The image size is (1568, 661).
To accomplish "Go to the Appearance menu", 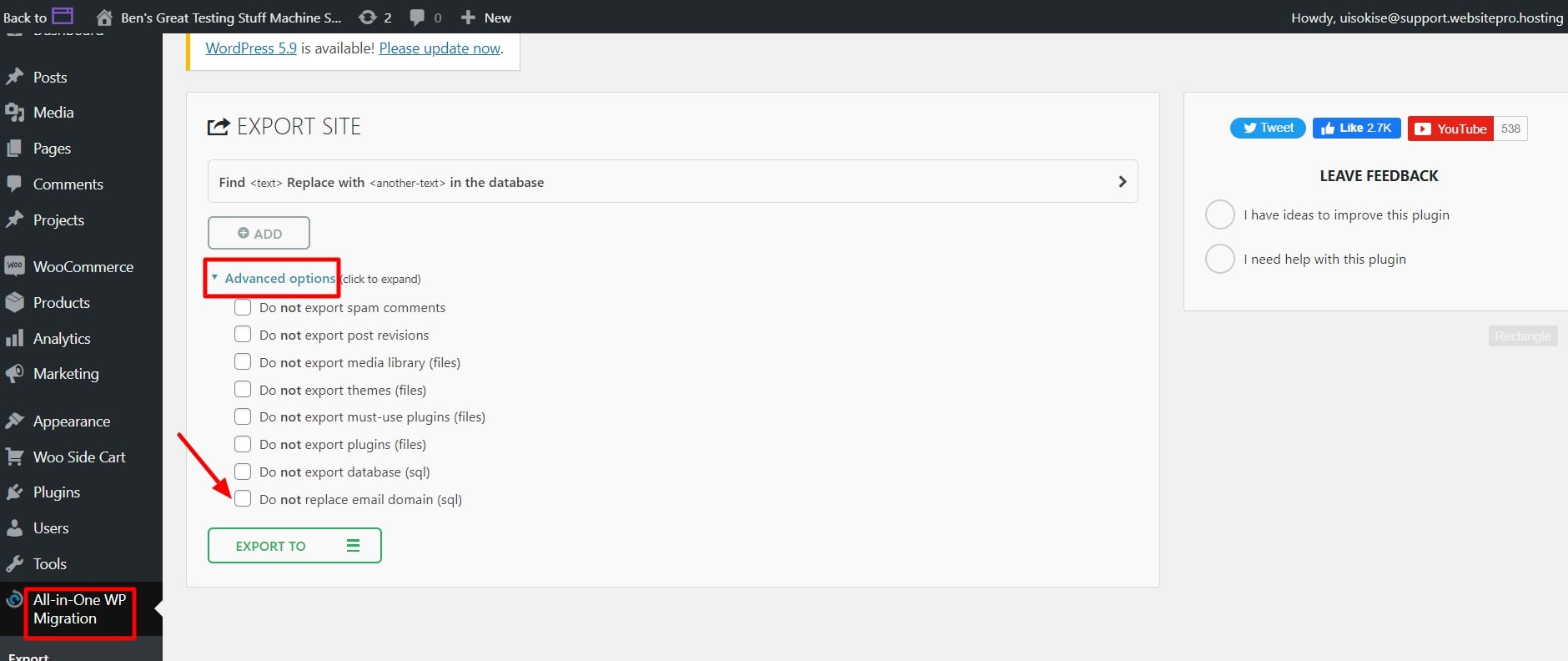I will 71,421.
